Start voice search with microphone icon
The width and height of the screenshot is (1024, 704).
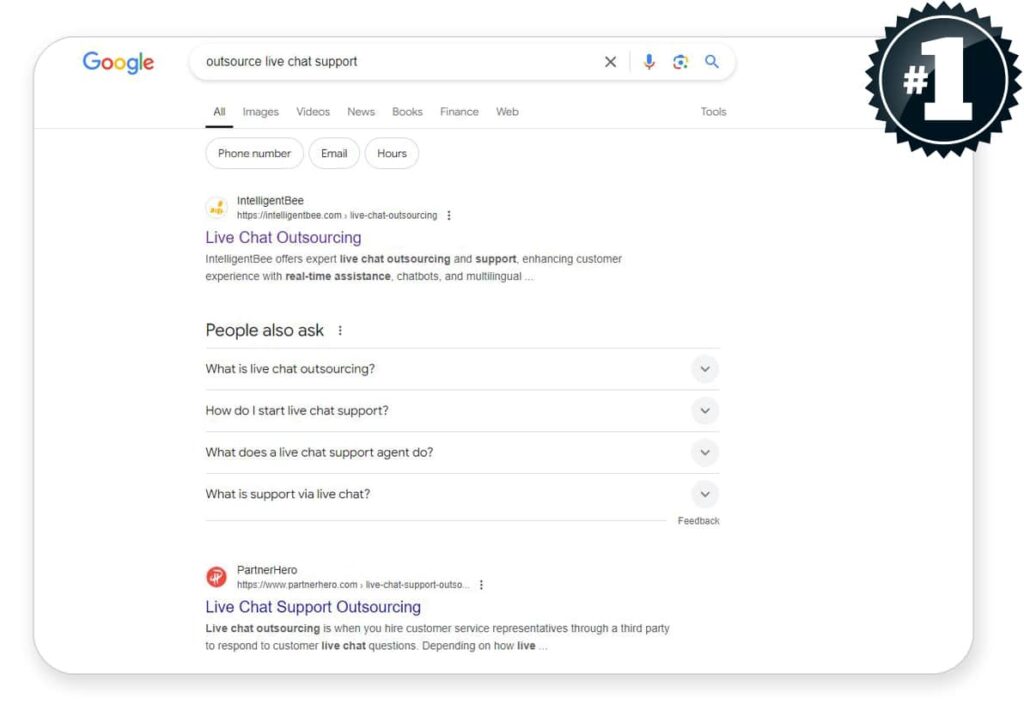coord(649,62)
